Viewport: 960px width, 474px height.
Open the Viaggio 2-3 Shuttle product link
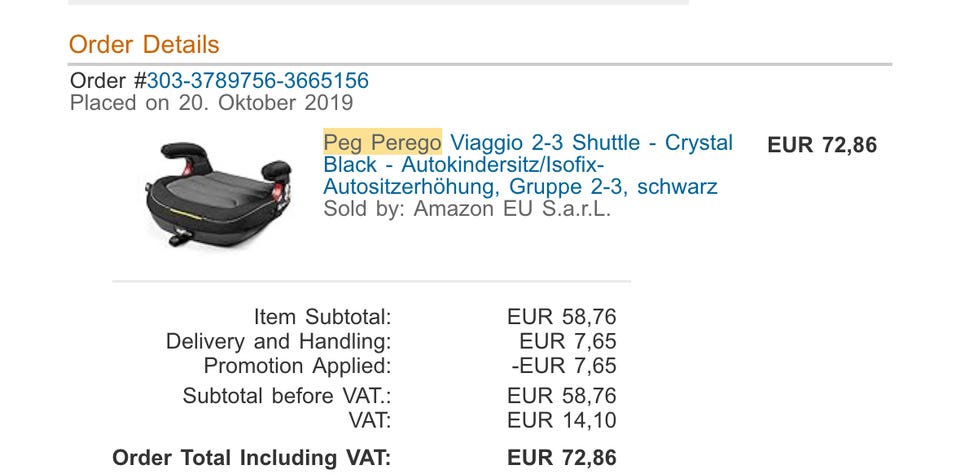590,143
